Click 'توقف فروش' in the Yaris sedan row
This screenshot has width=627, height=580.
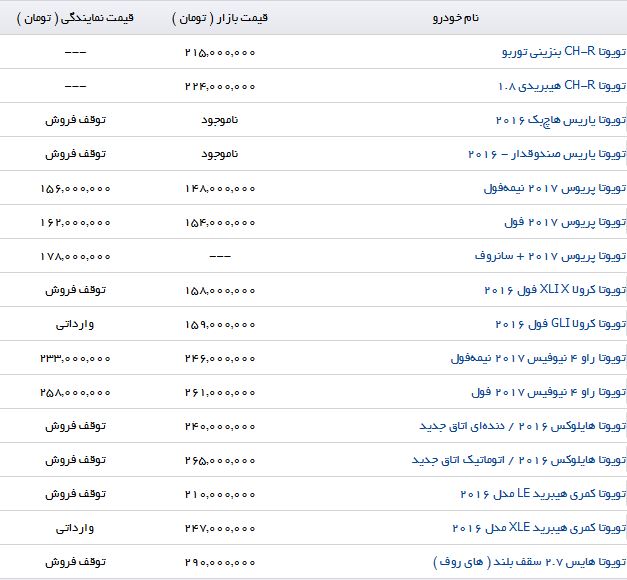coord(75,154)
